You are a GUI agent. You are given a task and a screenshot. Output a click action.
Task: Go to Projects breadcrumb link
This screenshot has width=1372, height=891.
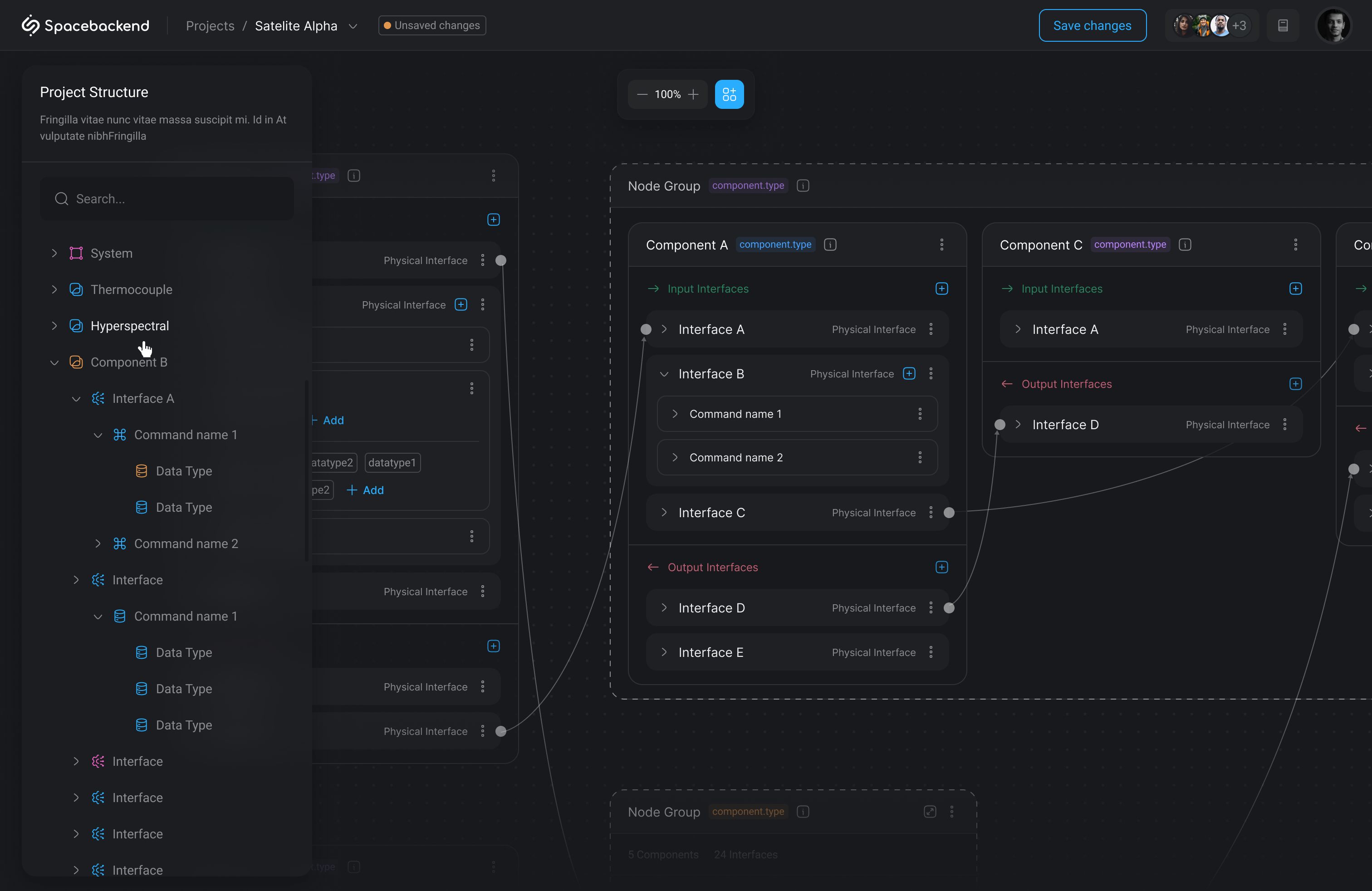(x=210, y=26)
